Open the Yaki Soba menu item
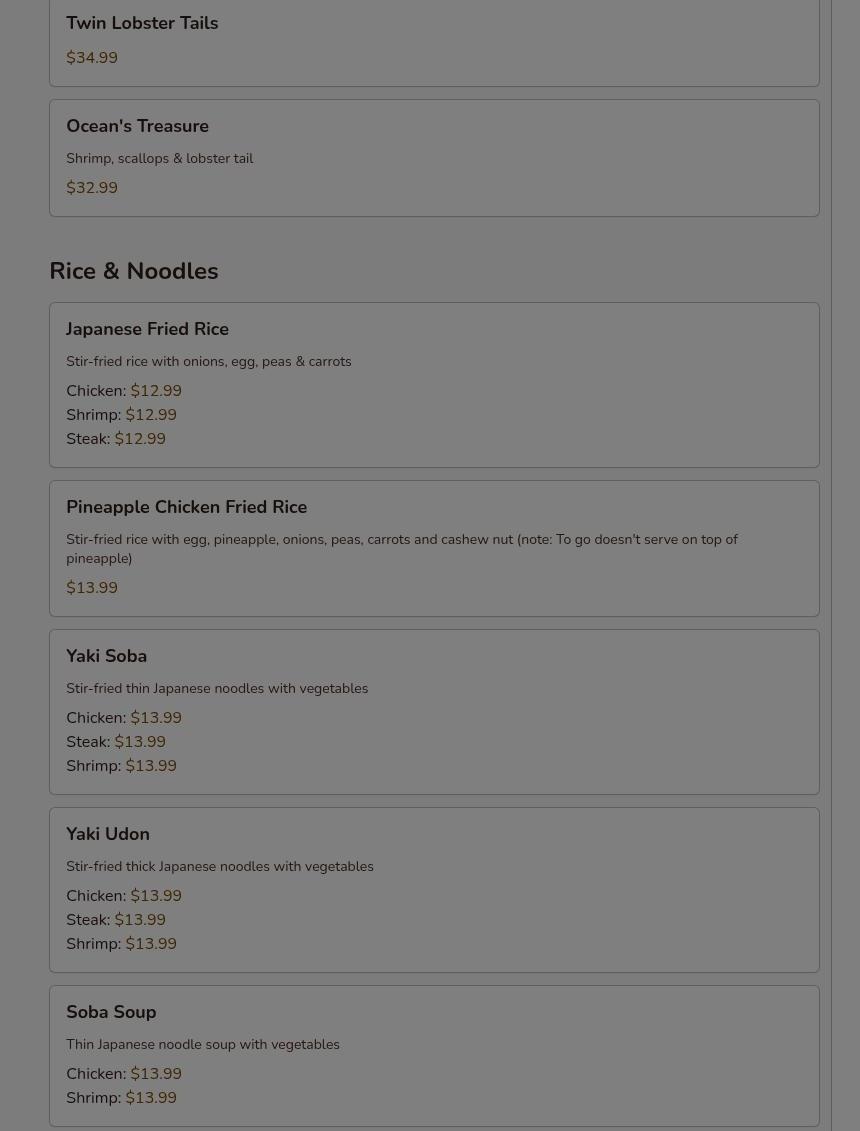This screenshot has width=860, height=1131. pyautogui.click(x=106, y=656)
